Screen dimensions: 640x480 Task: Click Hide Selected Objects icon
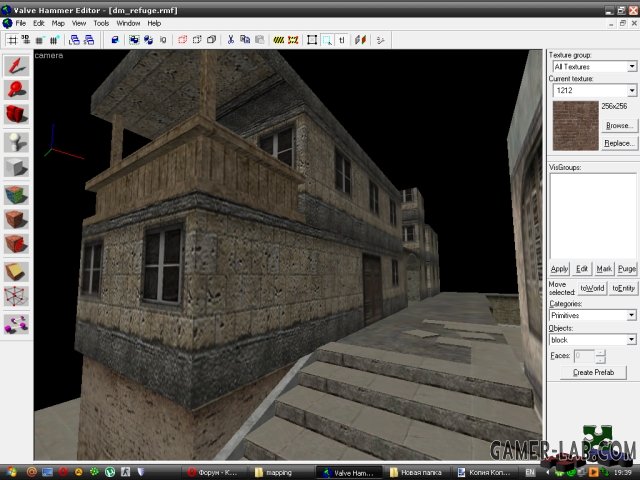pos(183,40)
